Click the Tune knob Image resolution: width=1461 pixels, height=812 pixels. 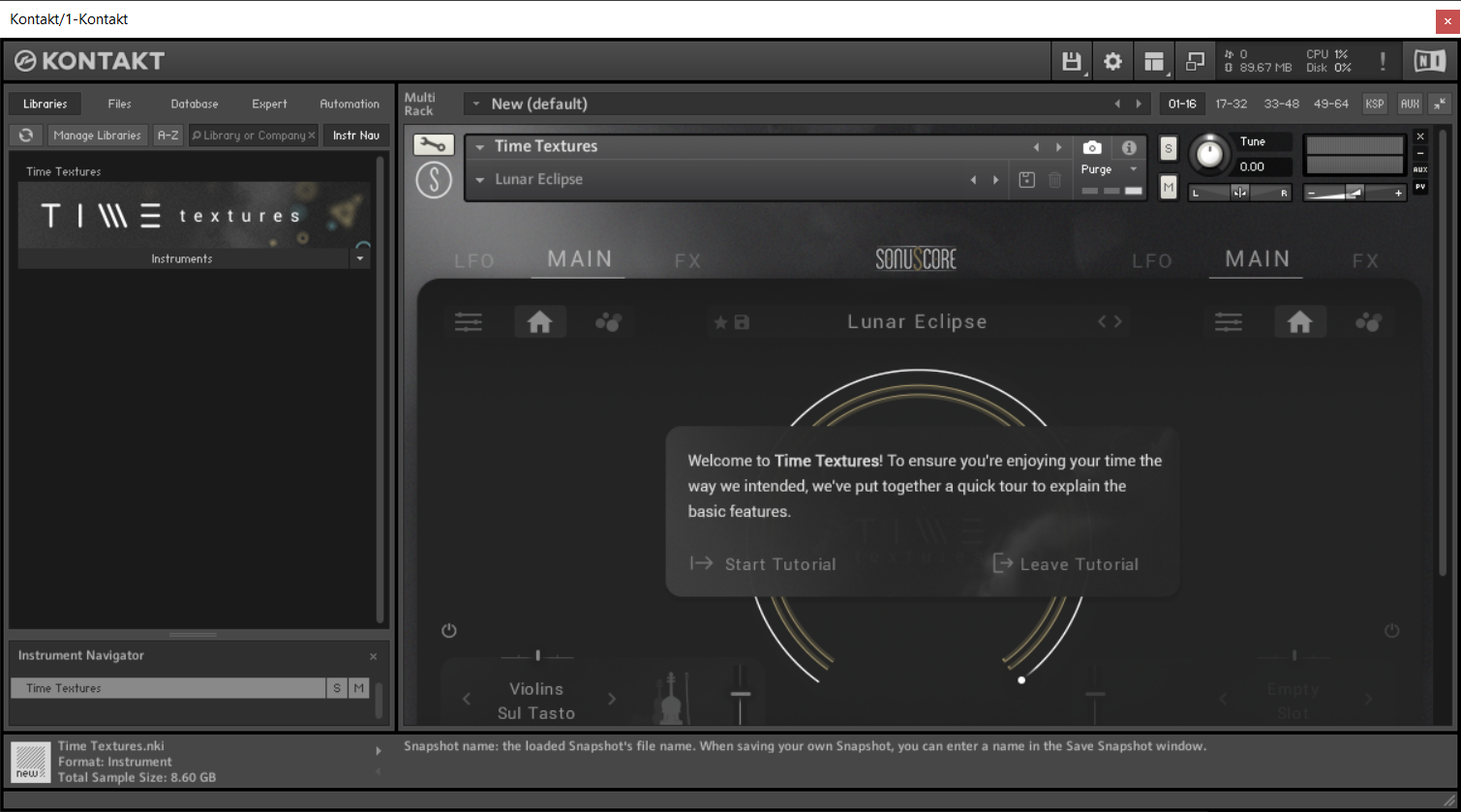[1208, 154]
